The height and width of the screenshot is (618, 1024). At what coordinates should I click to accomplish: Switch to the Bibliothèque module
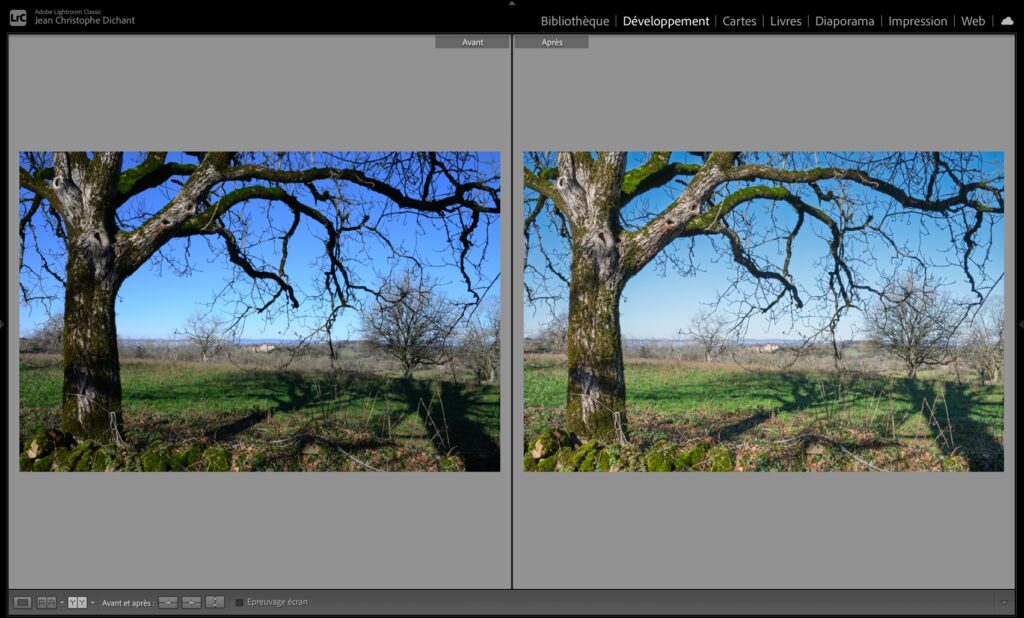[573, 20]
